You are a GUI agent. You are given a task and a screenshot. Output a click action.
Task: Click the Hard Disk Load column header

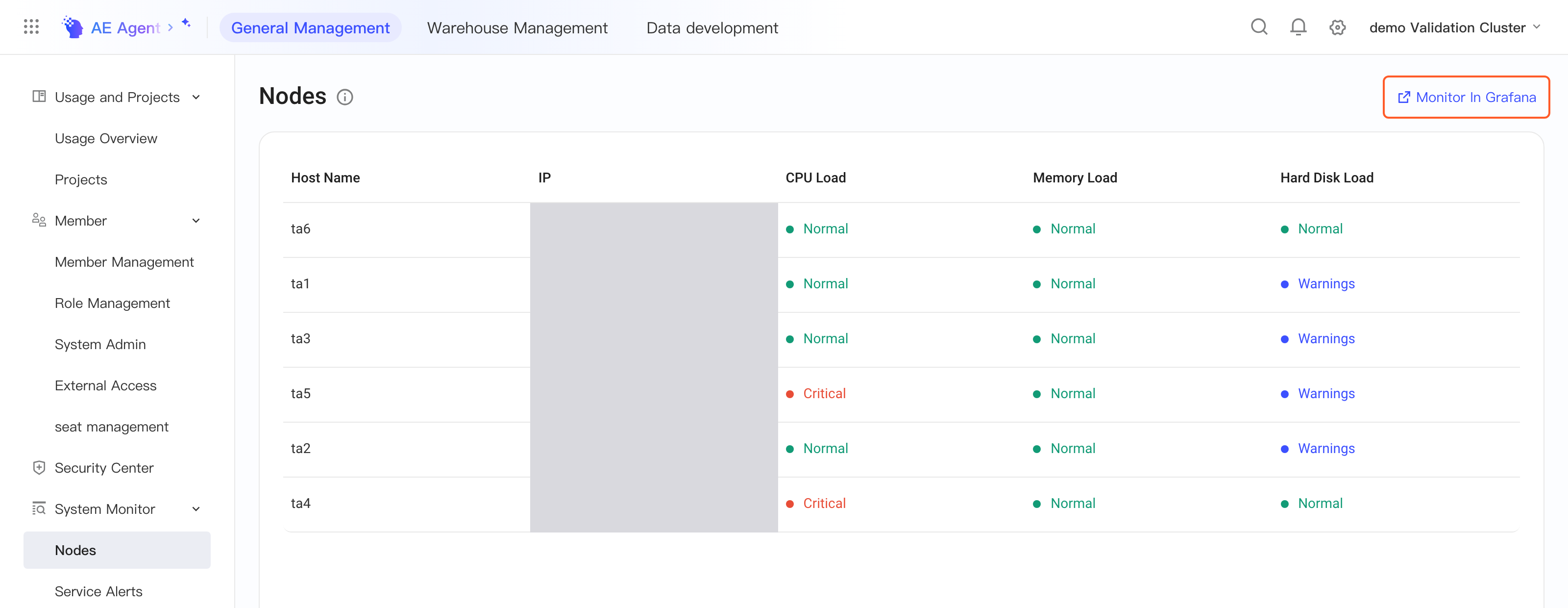1326,178
